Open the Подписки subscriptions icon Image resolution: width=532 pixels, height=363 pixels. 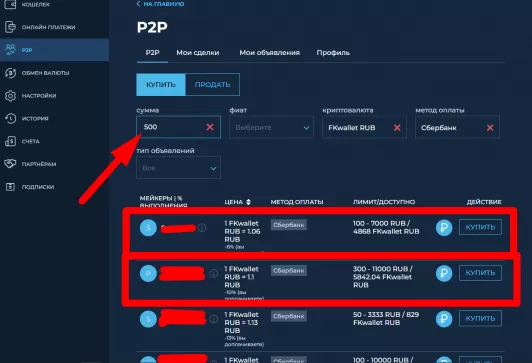tap(10, 187)
